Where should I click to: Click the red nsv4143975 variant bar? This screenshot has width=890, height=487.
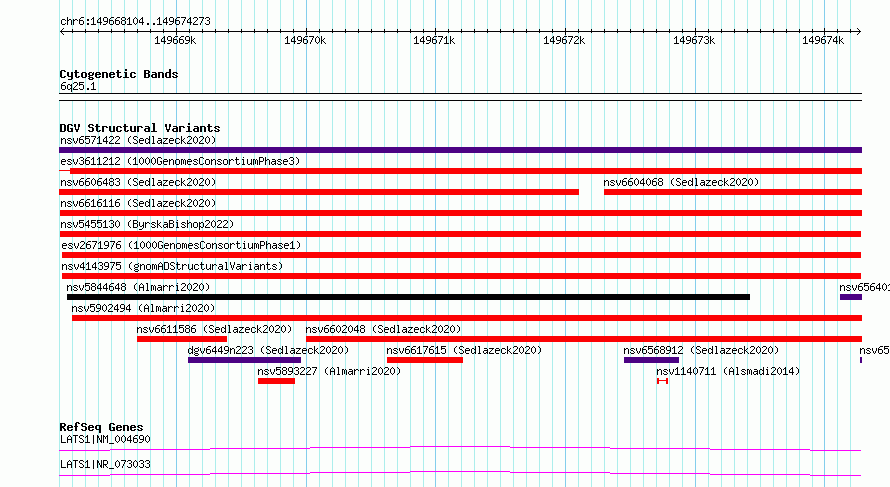(461, 276)
